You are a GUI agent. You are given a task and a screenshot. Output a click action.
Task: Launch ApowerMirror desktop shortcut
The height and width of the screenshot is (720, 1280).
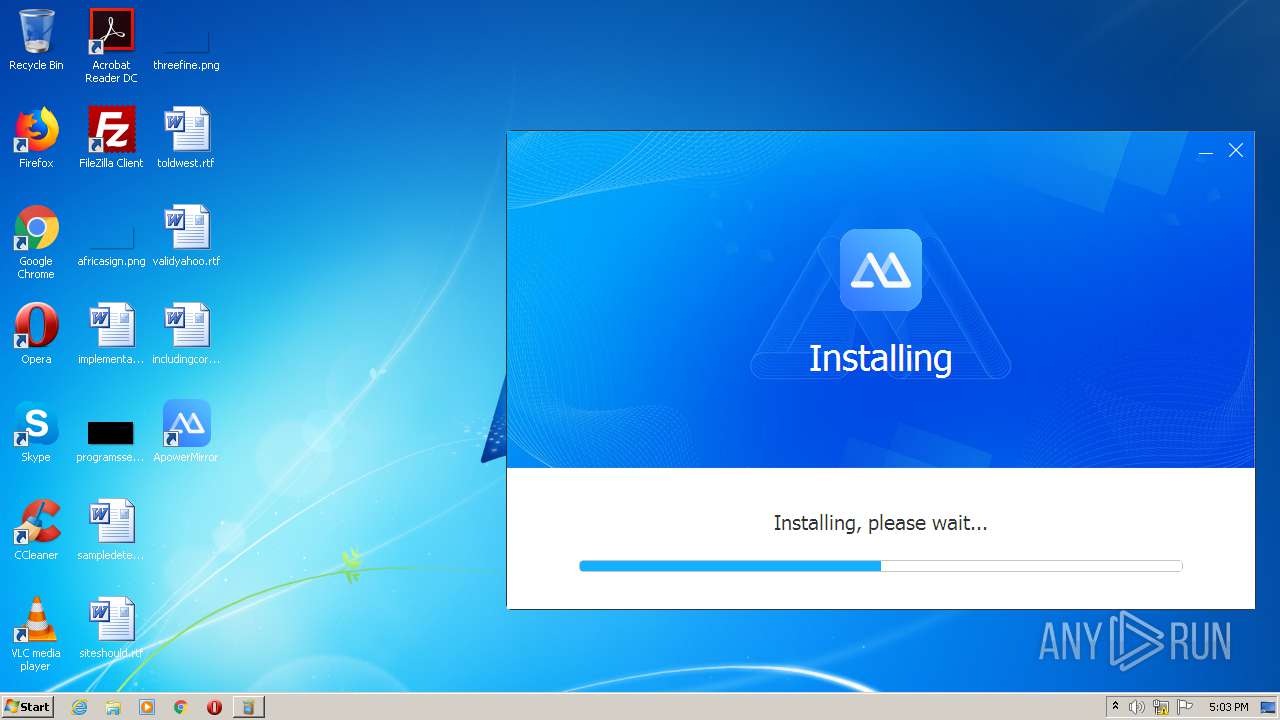(186, 432)
